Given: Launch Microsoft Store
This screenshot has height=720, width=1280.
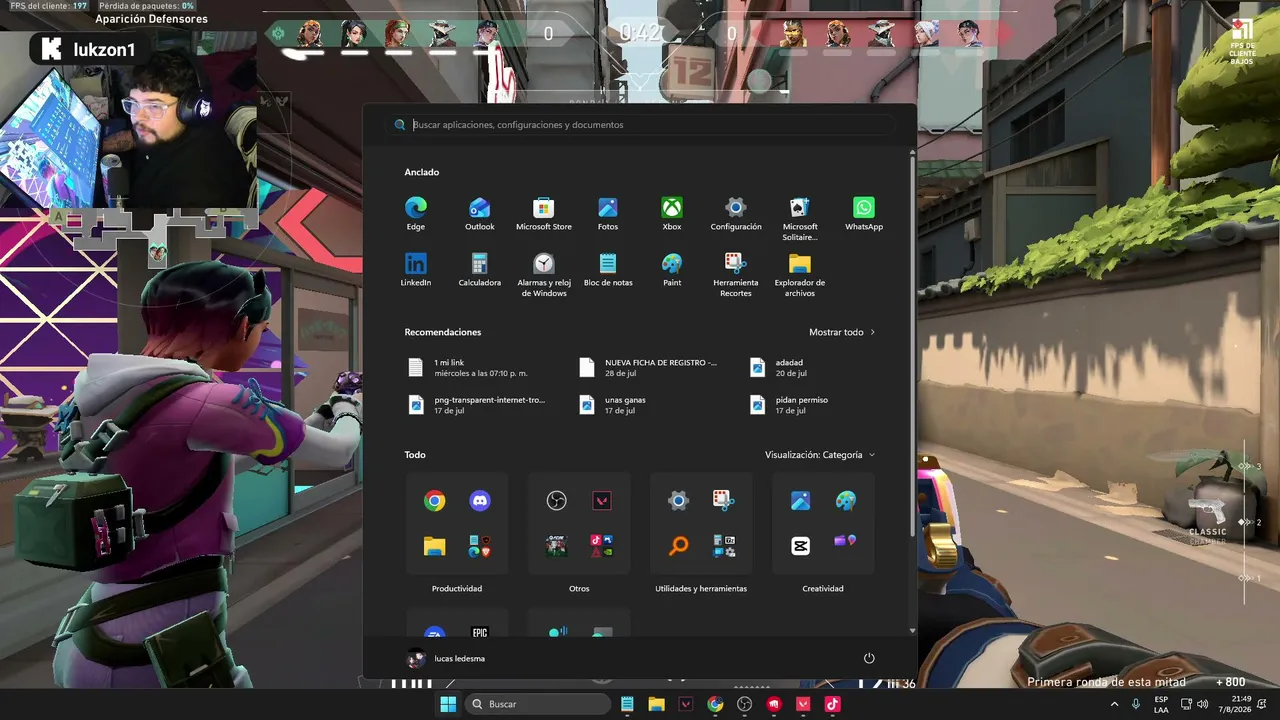Looking at the screenshot, I should [544, 213].
